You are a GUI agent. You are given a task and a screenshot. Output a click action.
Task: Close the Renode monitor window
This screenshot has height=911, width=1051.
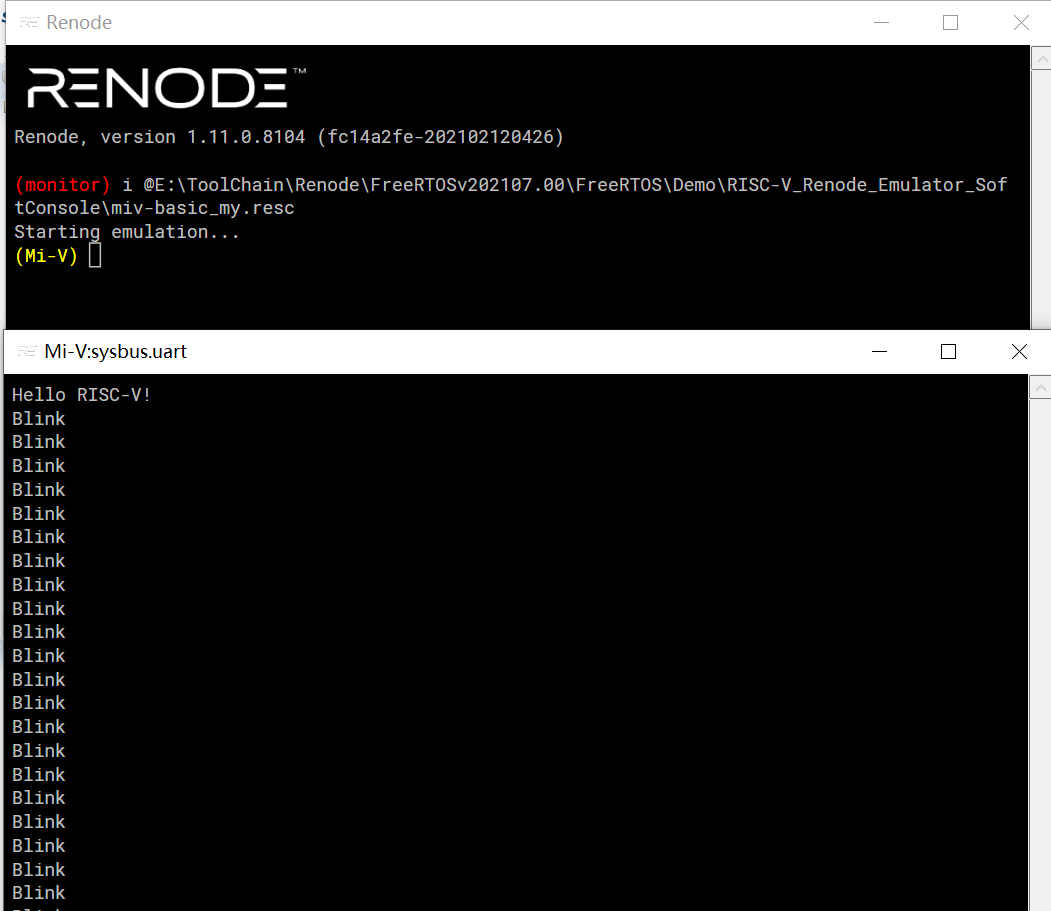(x=1021, y=23)
